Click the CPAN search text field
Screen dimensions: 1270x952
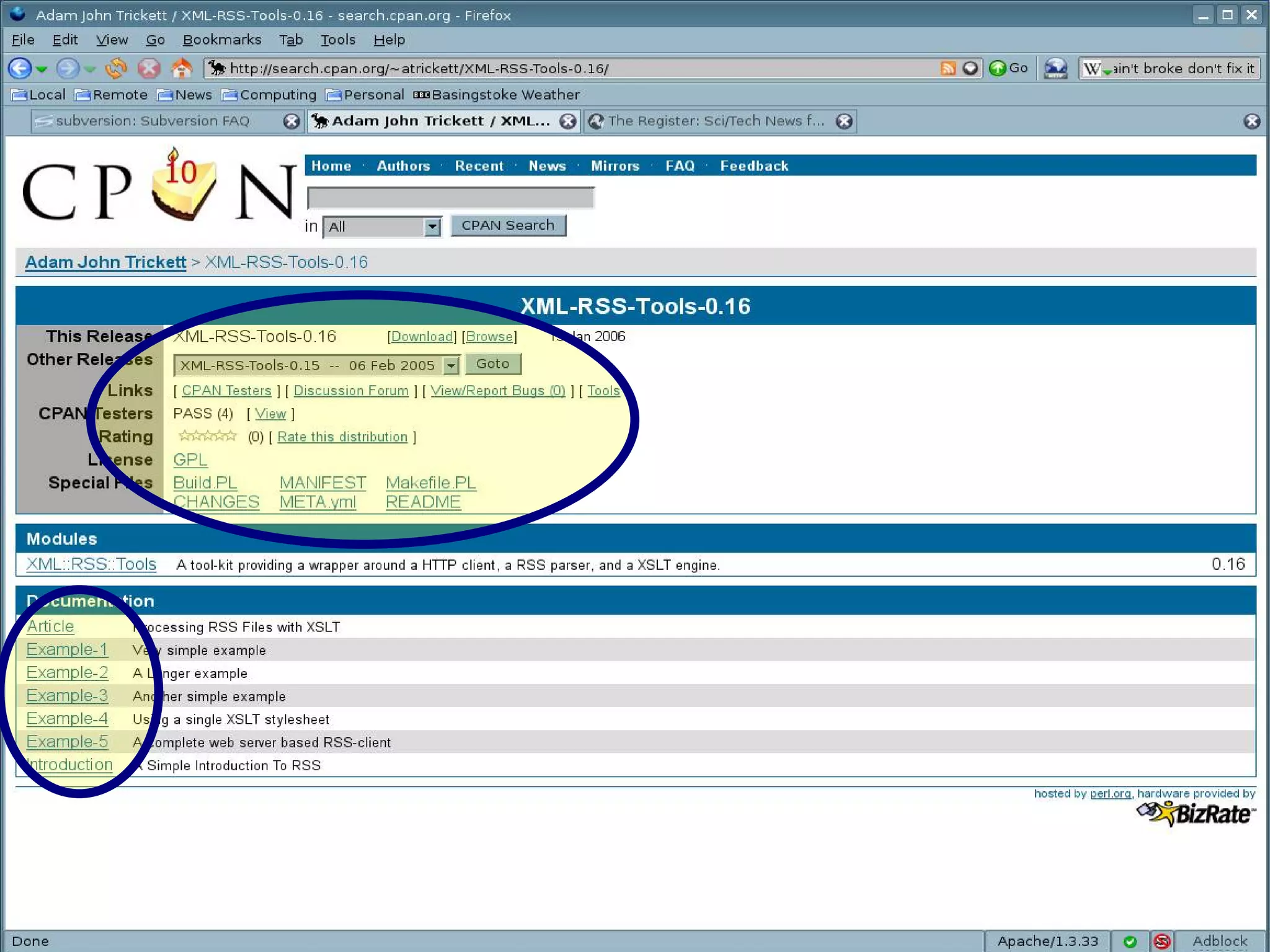(x=451, y=198)
